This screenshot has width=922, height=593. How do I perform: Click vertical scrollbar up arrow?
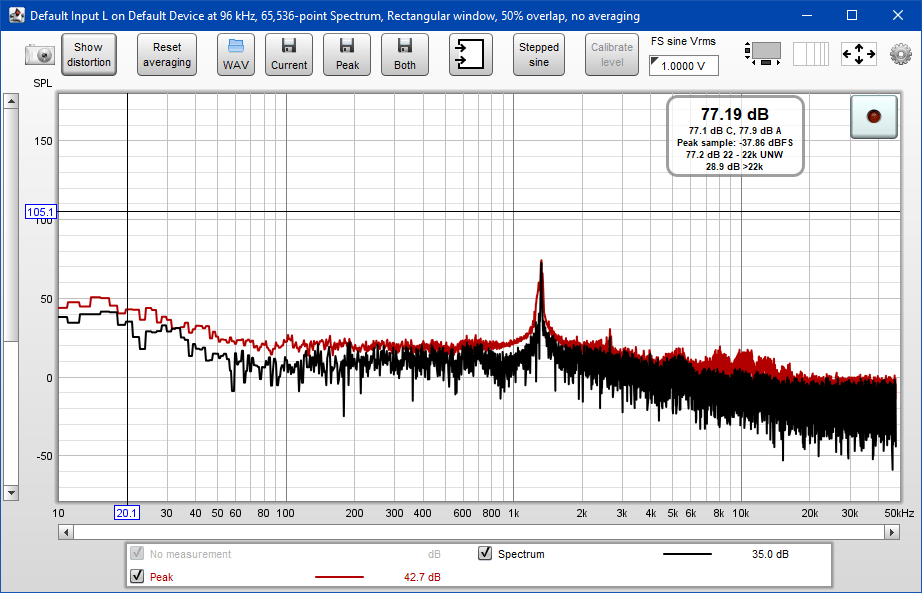click(11, 101)
